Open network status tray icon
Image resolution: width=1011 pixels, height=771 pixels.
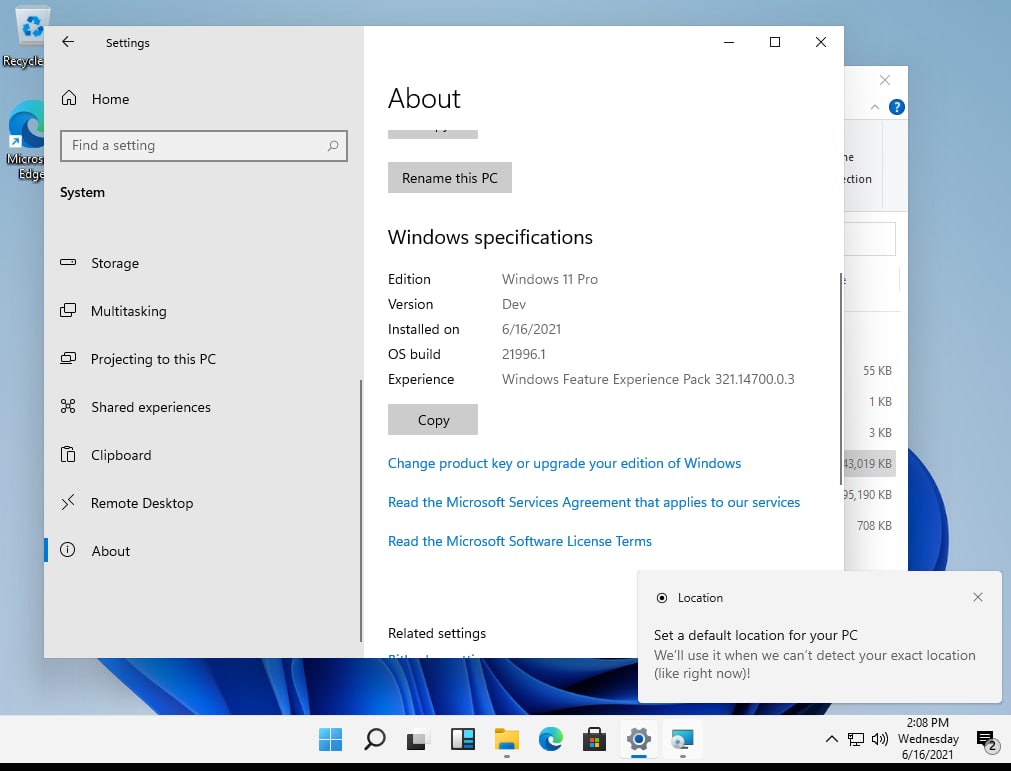(x=856, y=739)
